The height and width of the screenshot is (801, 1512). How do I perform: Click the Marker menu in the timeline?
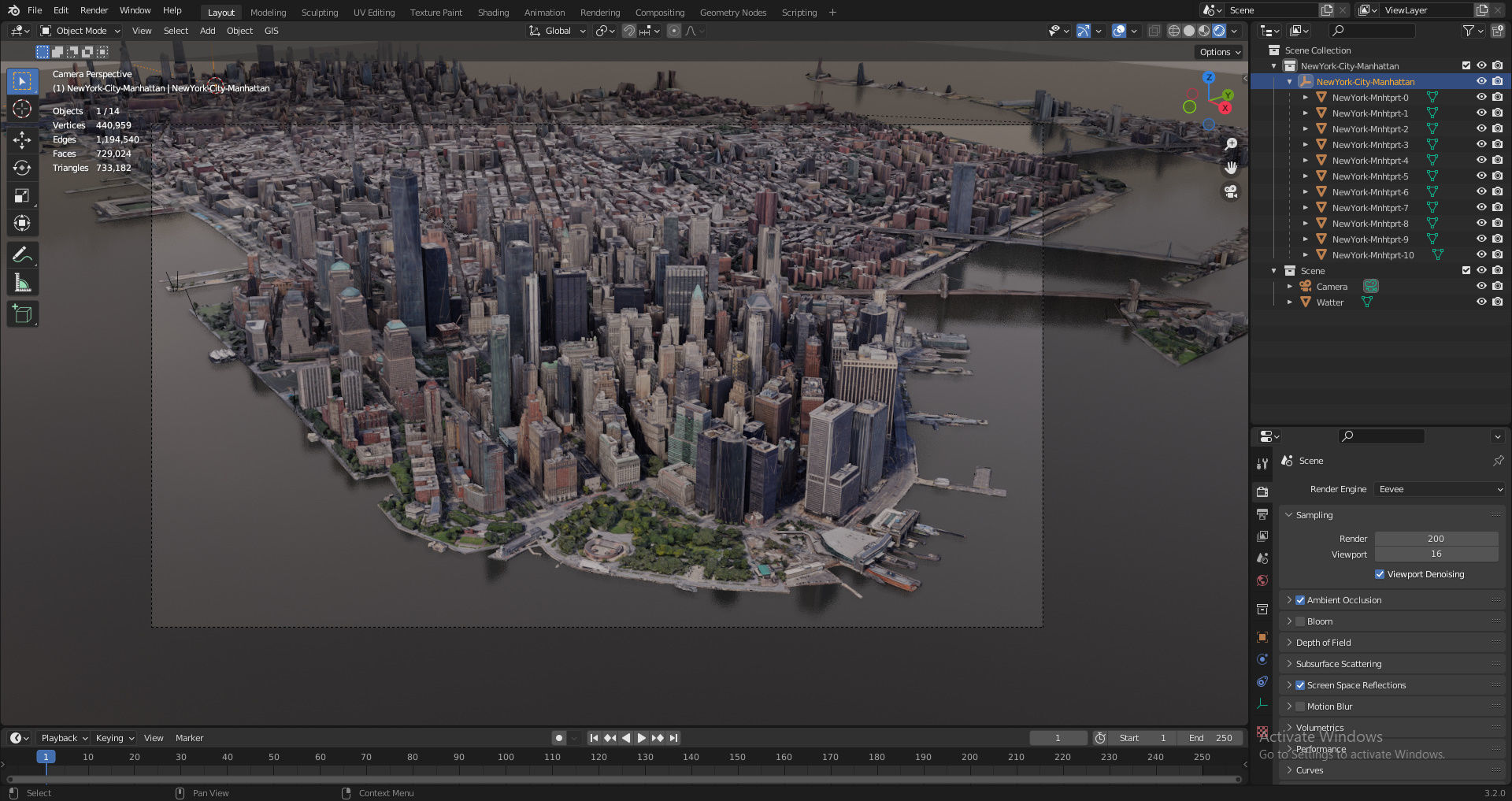point(189,738)
